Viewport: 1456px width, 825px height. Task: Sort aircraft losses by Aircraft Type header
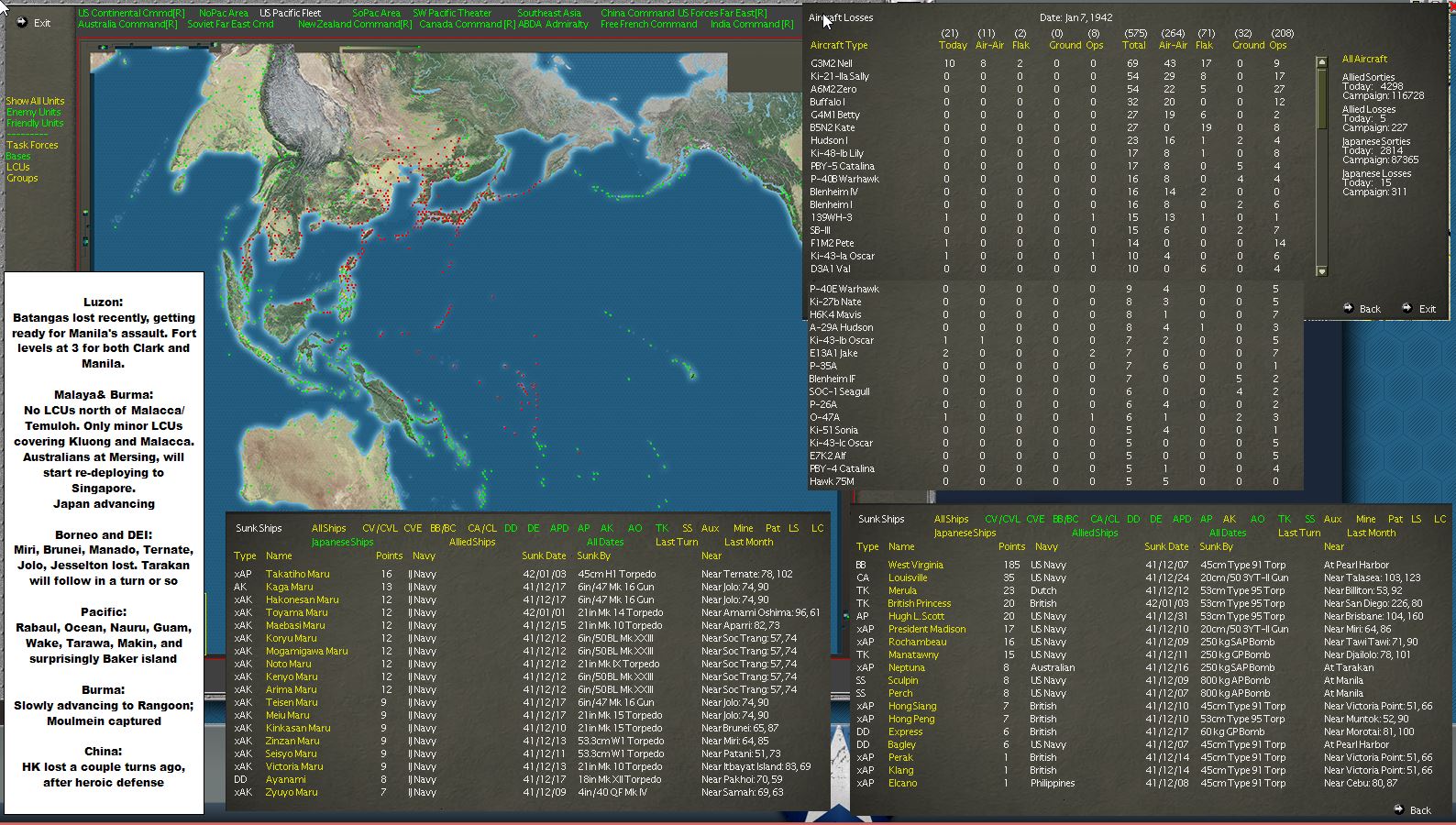click(839, 45)
